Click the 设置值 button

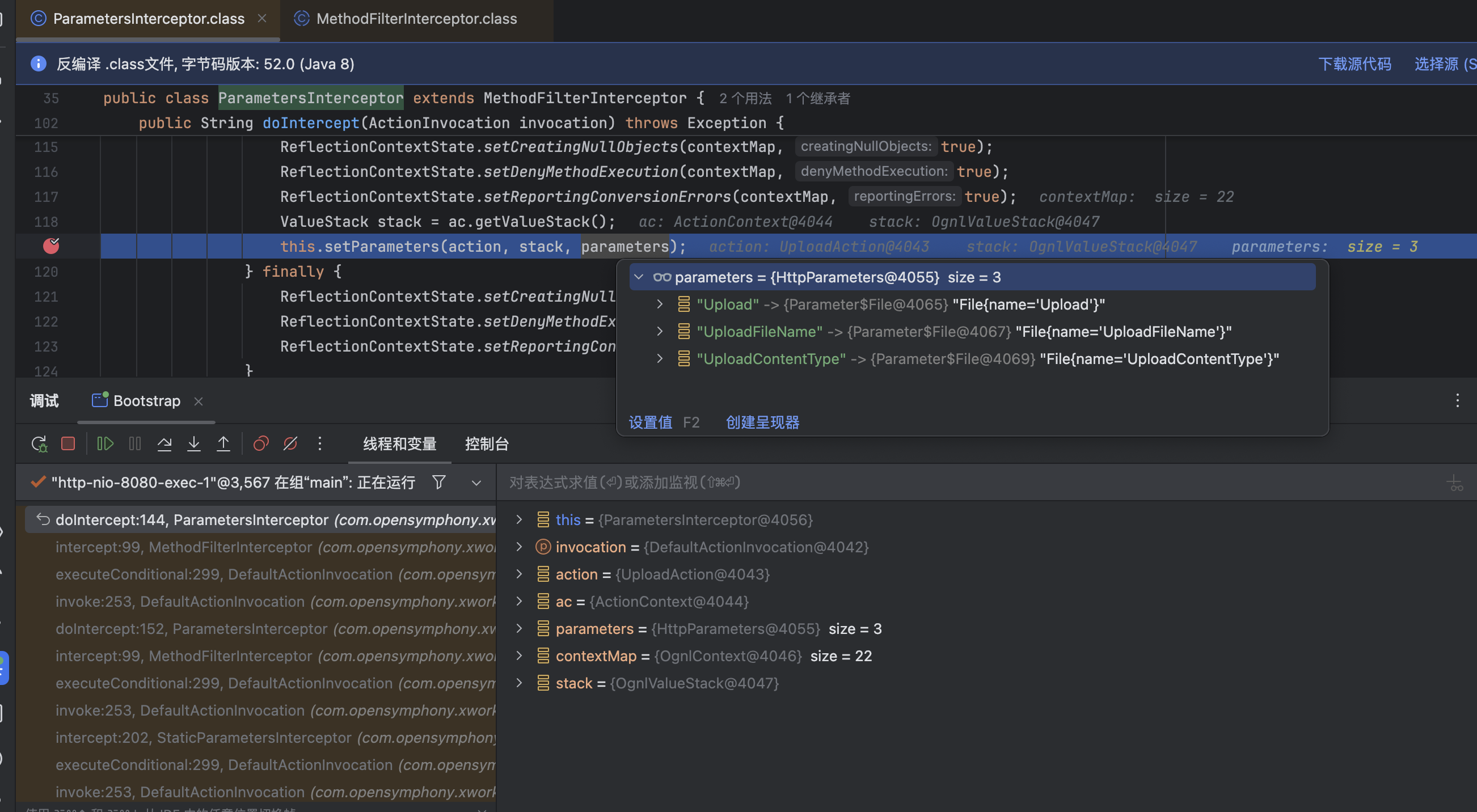(649, 422)
